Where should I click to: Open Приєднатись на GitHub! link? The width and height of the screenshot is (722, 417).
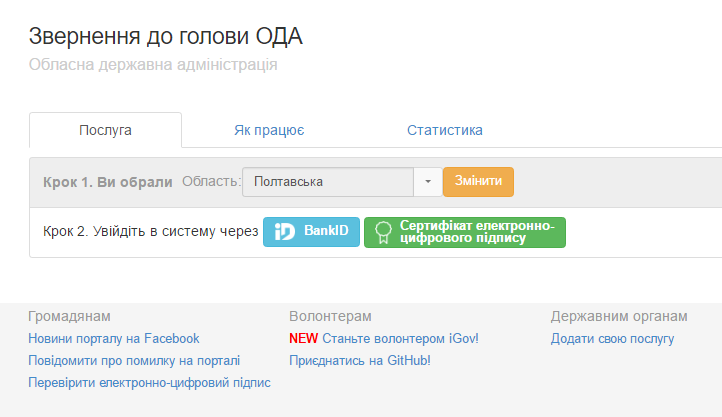359,360
